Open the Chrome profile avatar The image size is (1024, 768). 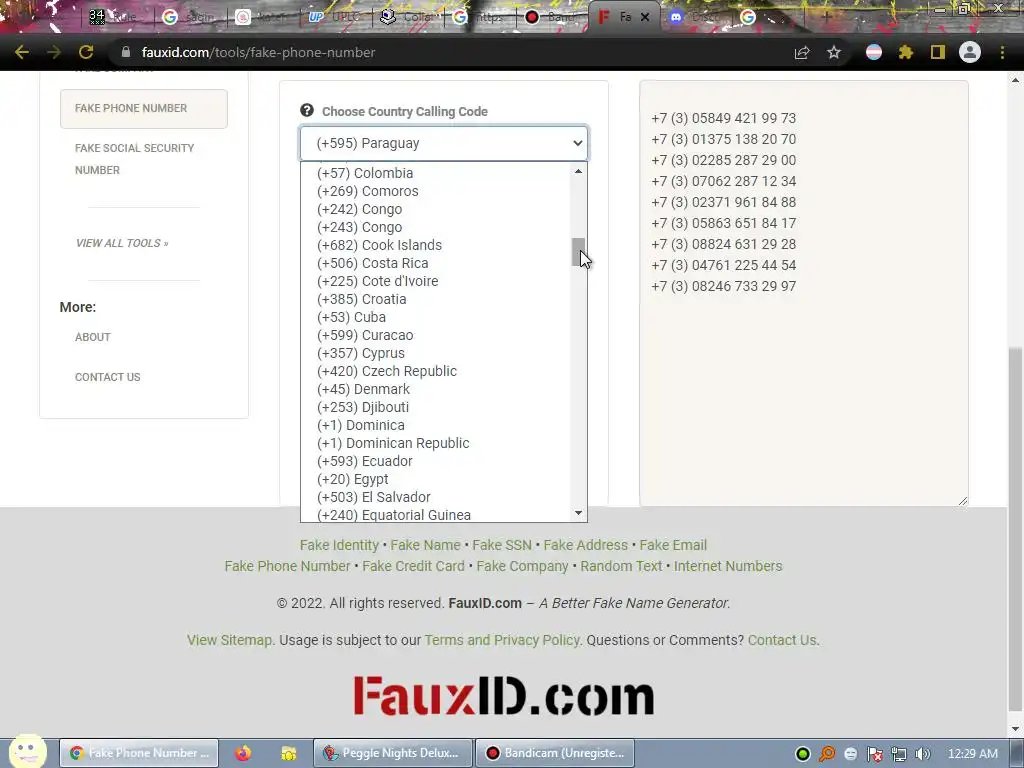[970, 52]
